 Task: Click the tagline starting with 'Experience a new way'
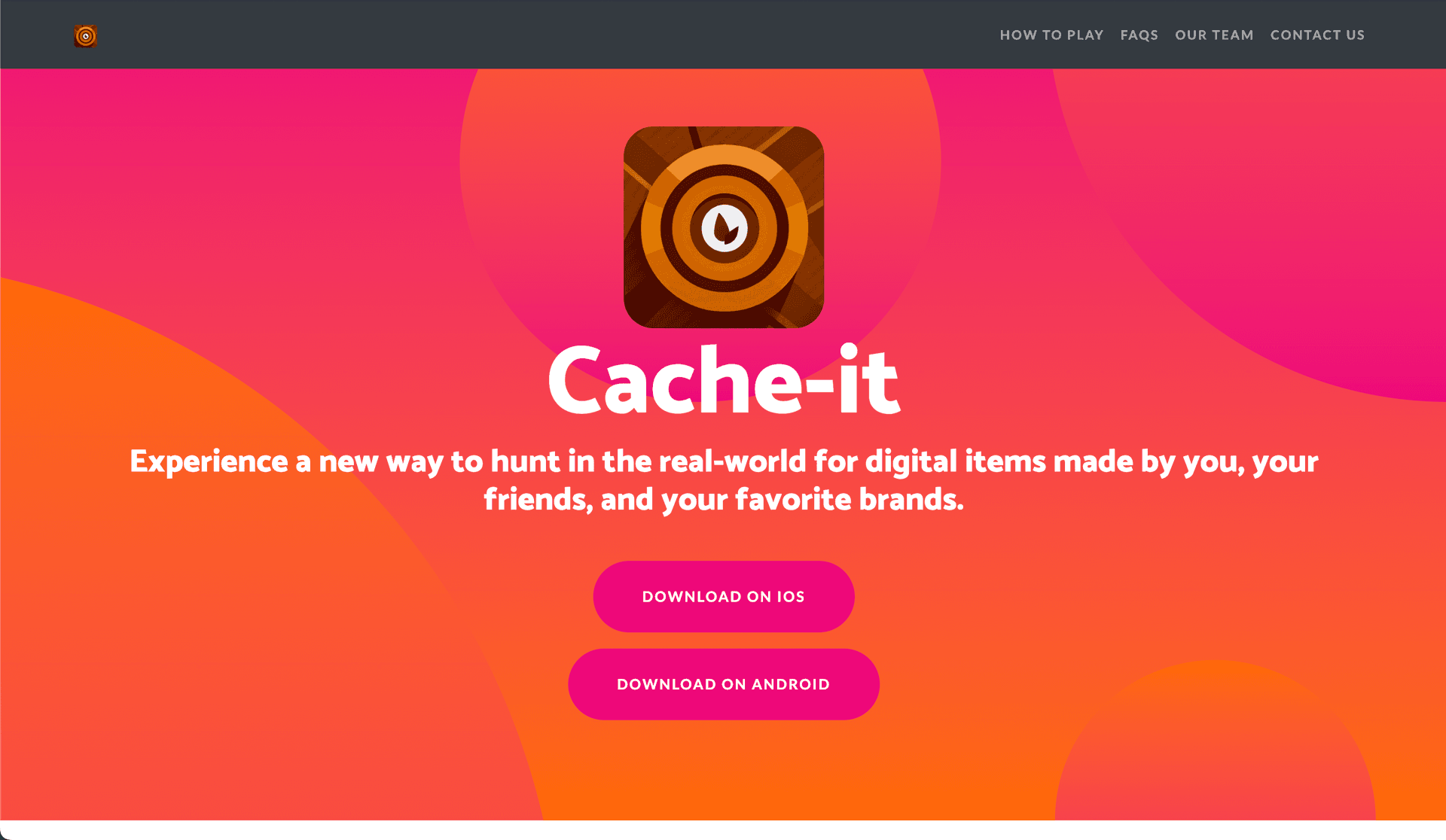tap(724, 480)
